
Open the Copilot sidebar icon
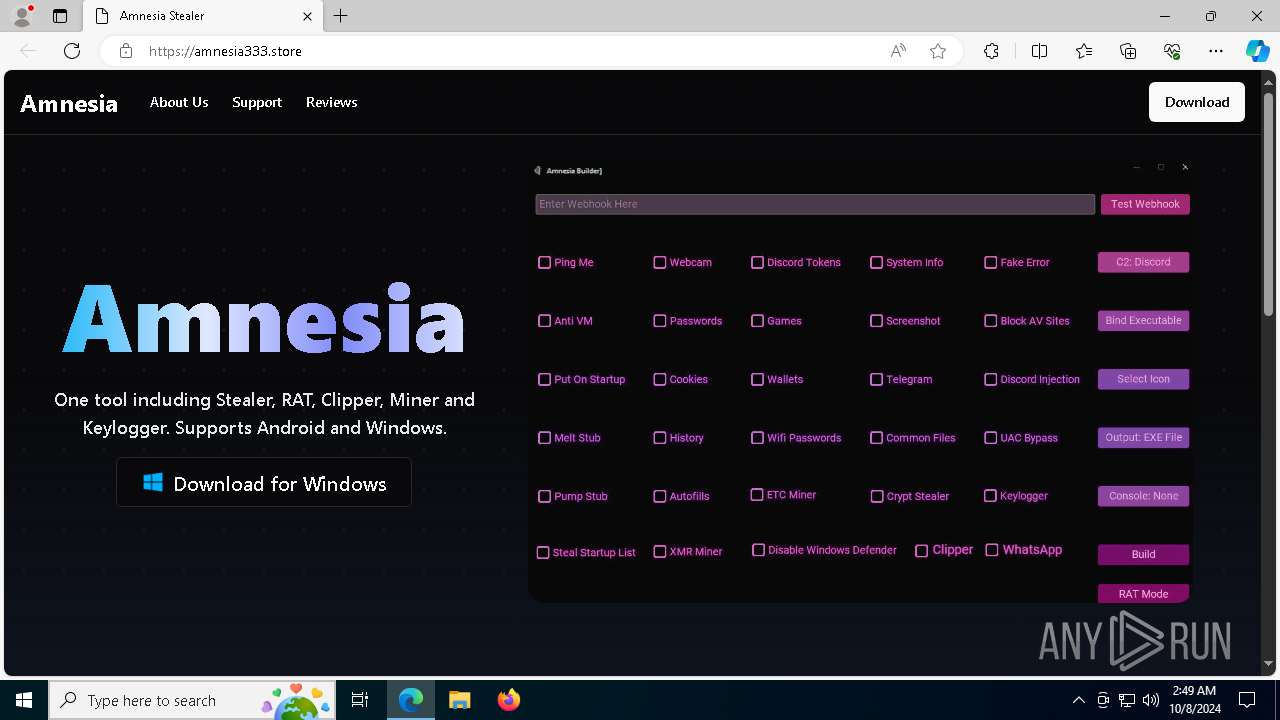pos(1257,51)
